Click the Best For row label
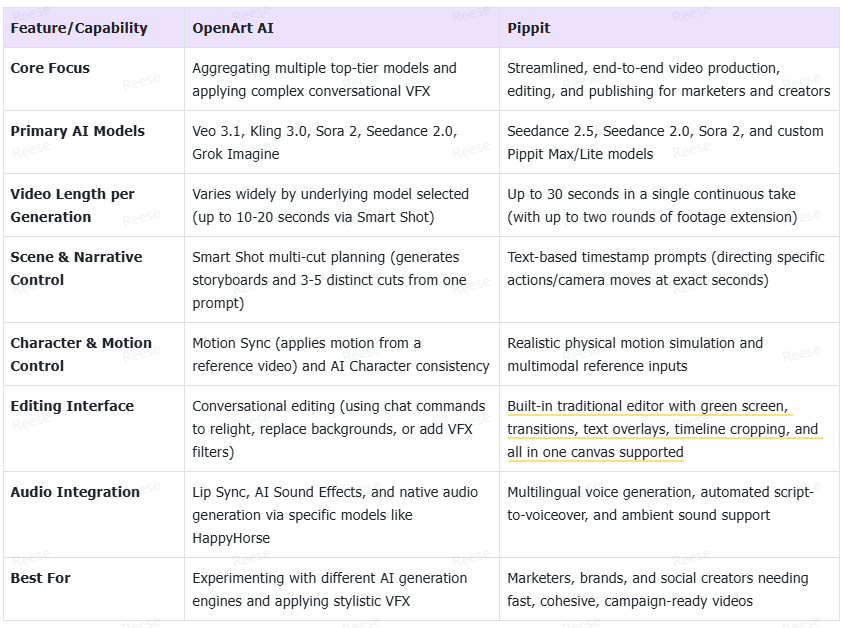The image size is (845, 628). [x=40, y=578]
